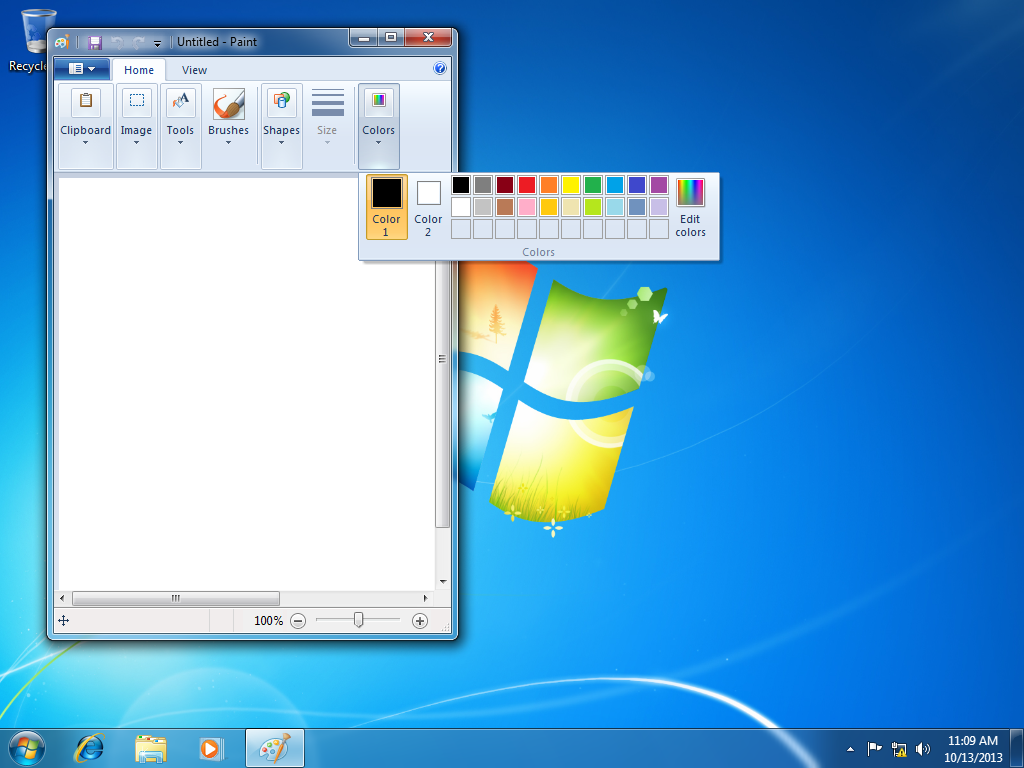1024x768 pixels.
Task: Open Paint Help question mark icon
Action: pos(440,68)
